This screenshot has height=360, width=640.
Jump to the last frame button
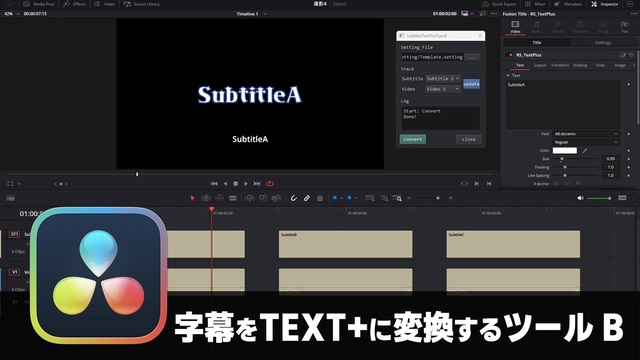pyautogui.click(x=257, y=184)
